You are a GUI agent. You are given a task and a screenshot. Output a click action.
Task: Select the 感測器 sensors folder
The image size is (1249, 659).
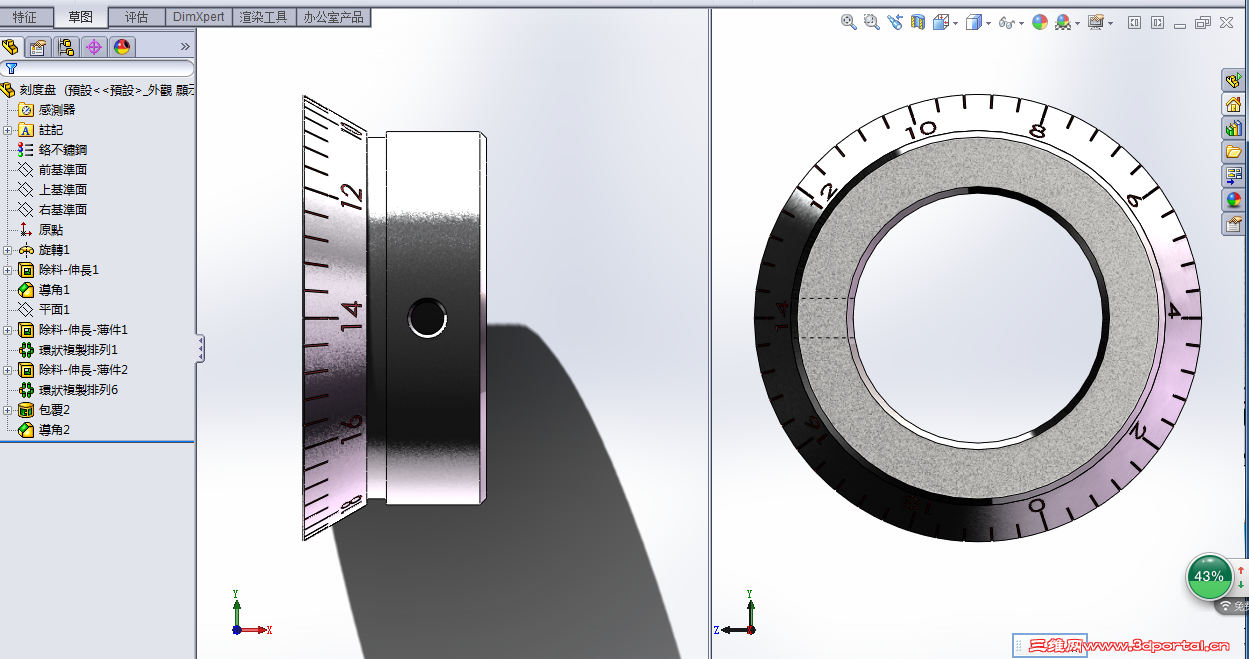click(x=46, y=110)
